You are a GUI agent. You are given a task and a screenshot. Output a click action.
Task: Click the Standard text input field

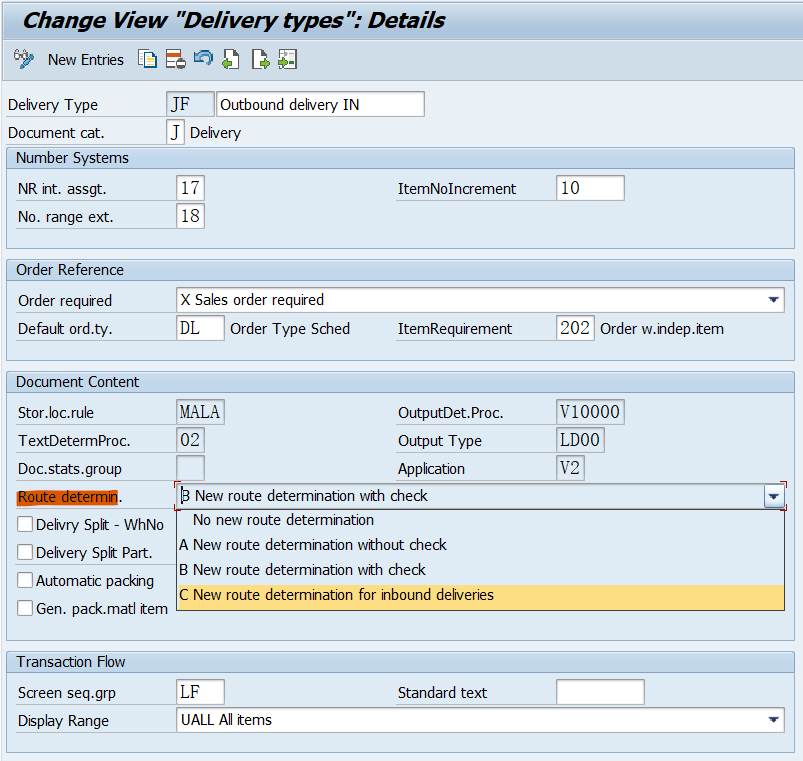coord(598,691)
